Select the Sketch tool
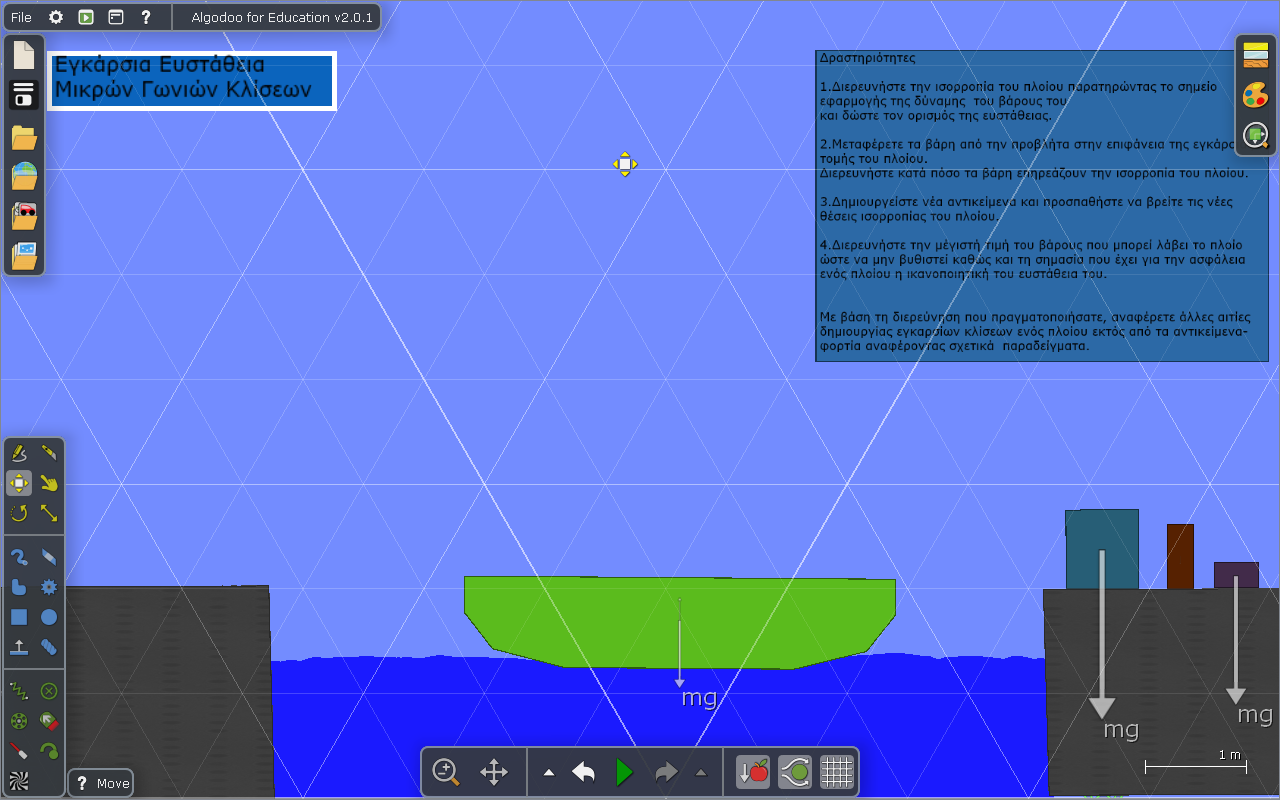 coord(19,454)
